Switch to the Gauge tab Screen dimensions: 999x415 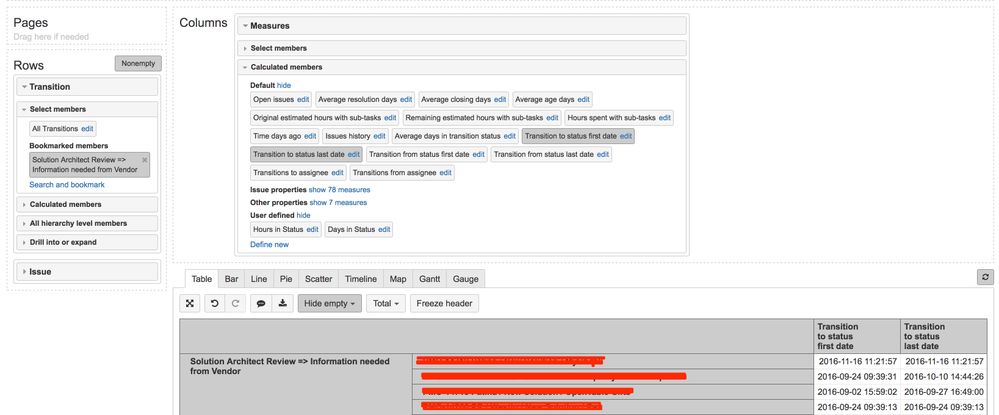click(x=466, y=279)
